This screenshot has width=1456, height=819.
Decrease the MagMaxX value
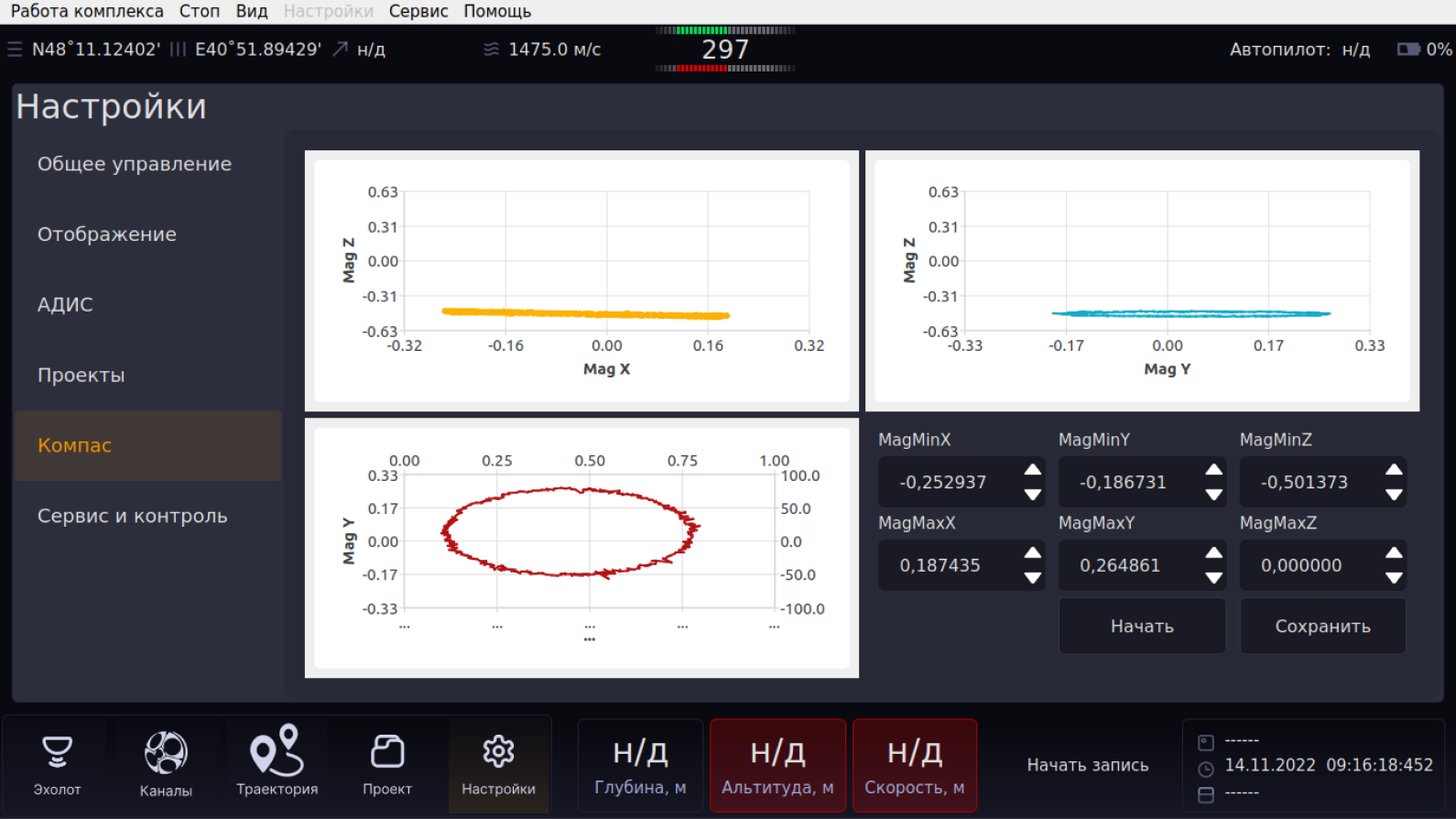coord(1033,578)
